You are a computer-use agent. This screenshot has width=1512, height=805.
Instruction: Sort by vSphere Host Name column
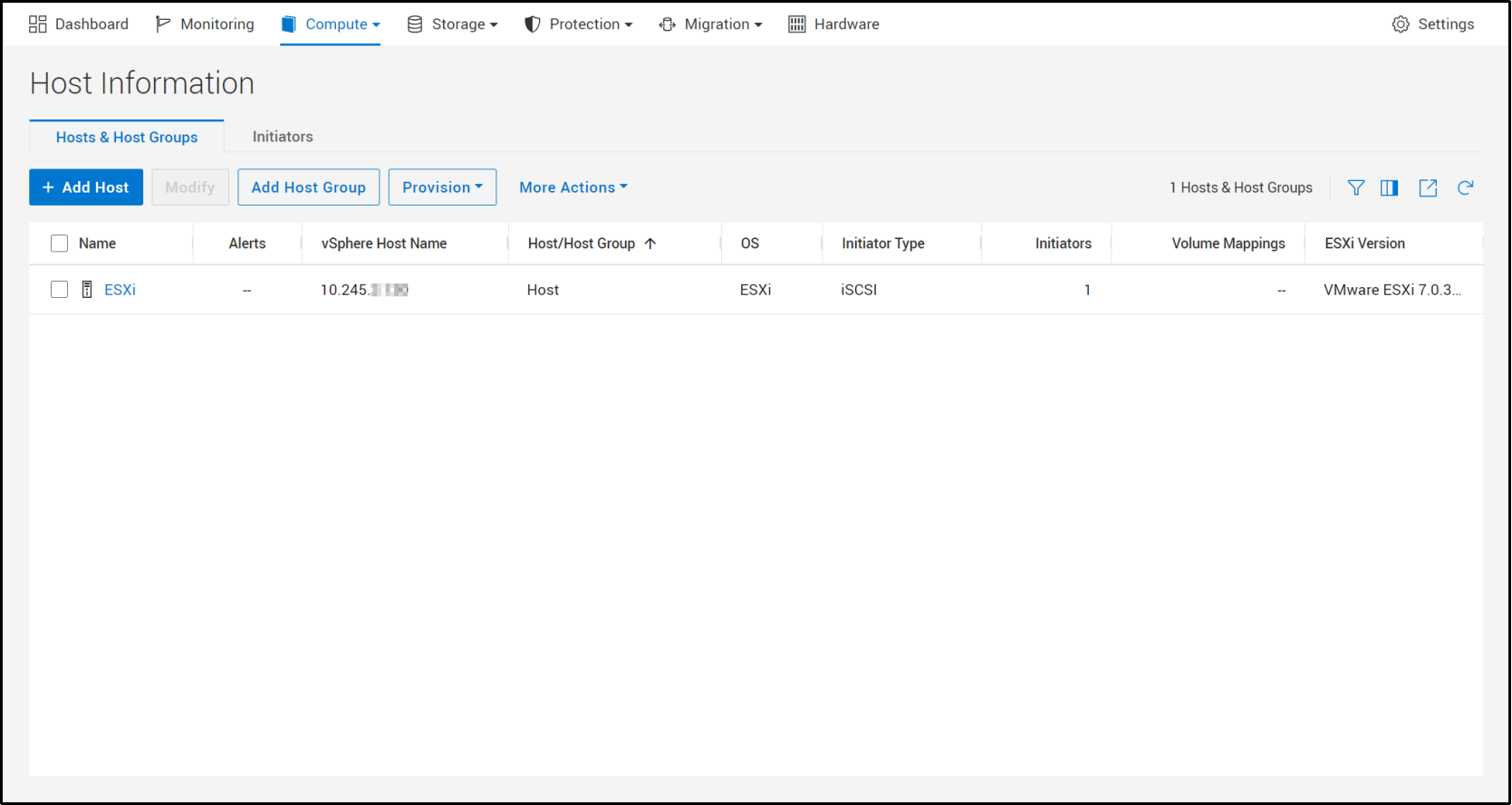pyautogui.click(x=384, y=244)
